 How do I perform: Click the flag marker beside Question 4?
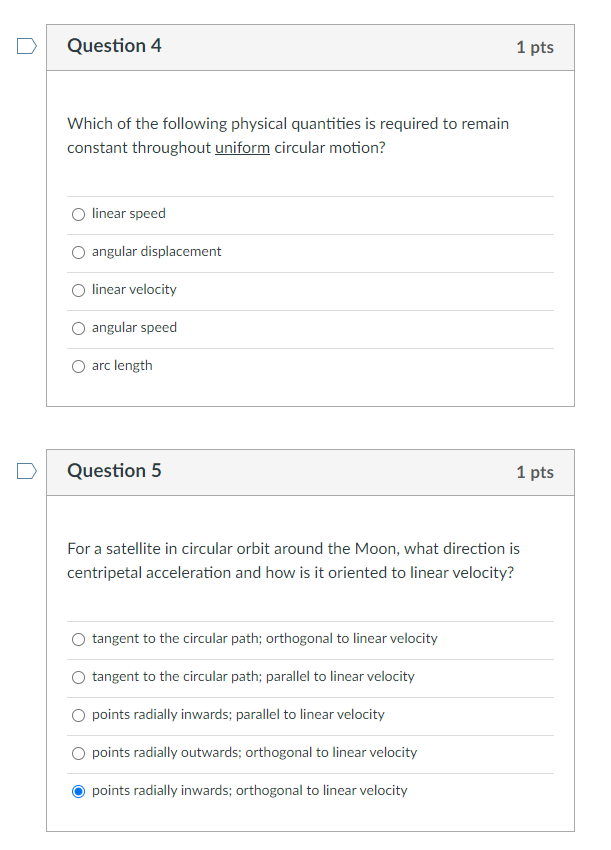[x=25, y=46]
